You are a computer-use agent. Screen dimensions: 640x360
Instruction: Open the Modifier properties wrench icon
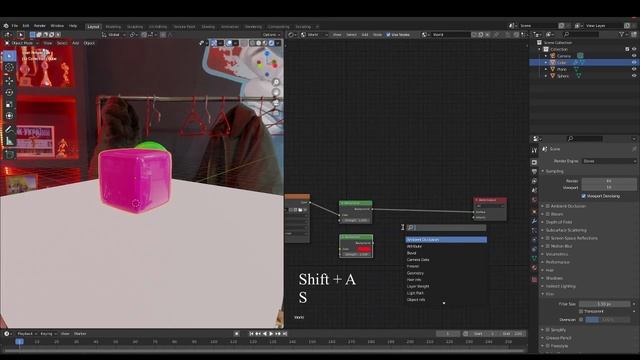point(534,221)
